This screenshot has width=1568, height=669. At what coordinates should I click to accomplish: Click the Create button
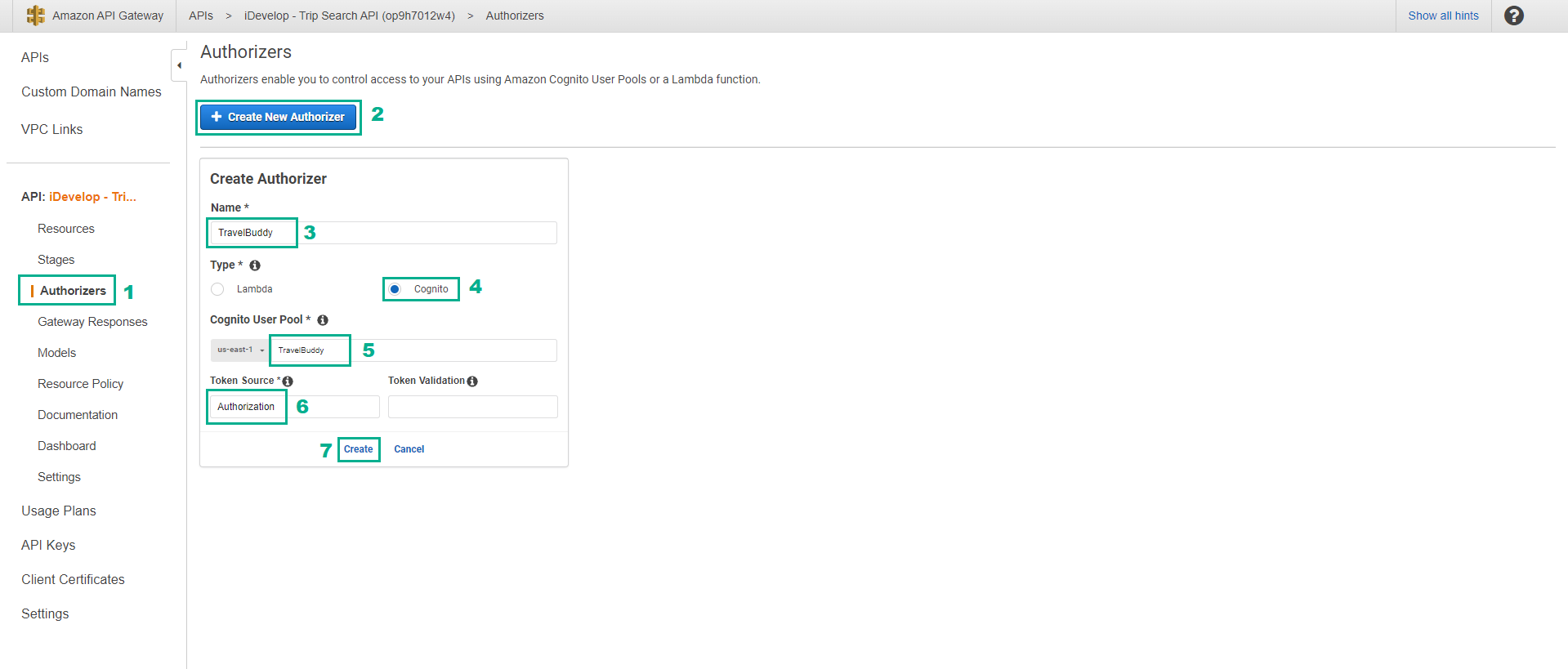pyautogui.click(x=358, y=449)
